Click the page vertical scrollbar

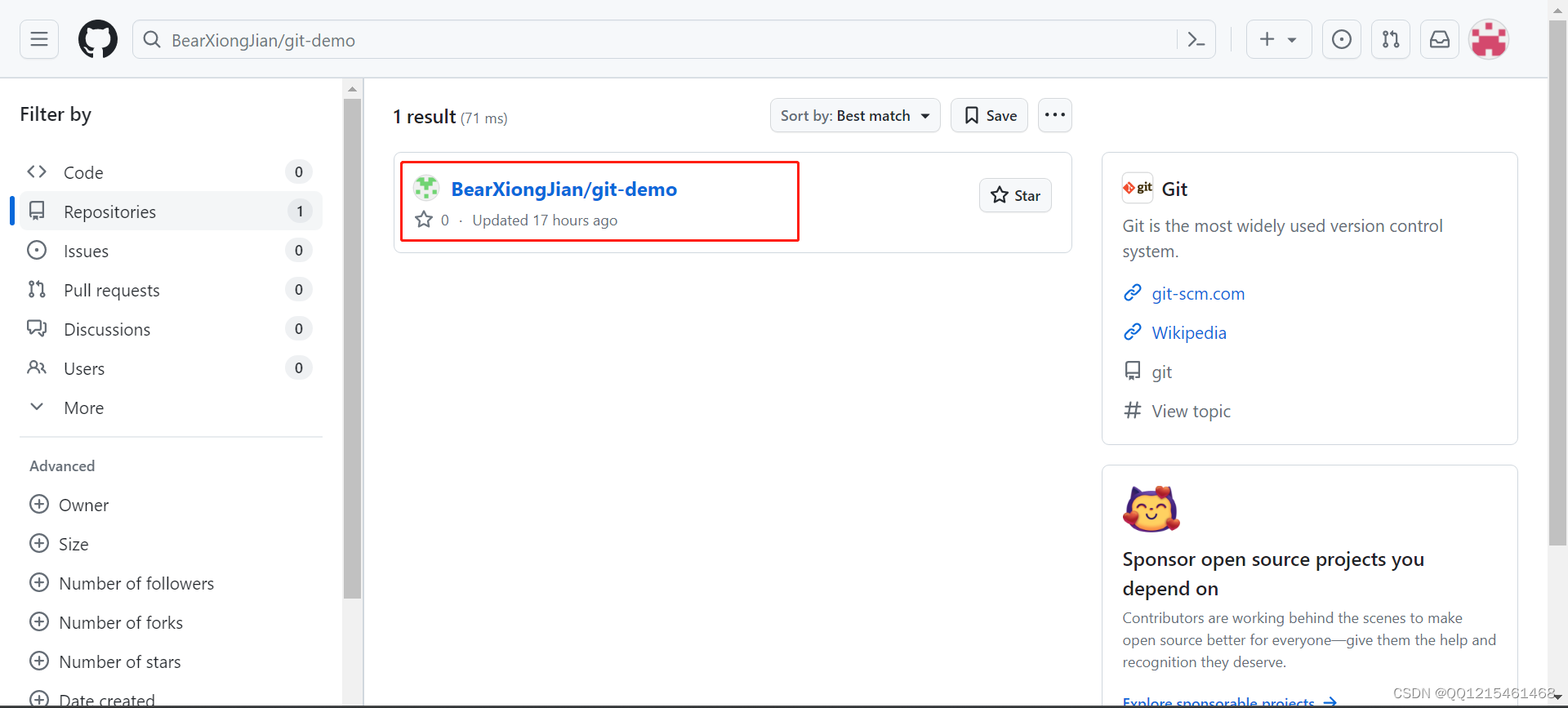pos(1557,282)
